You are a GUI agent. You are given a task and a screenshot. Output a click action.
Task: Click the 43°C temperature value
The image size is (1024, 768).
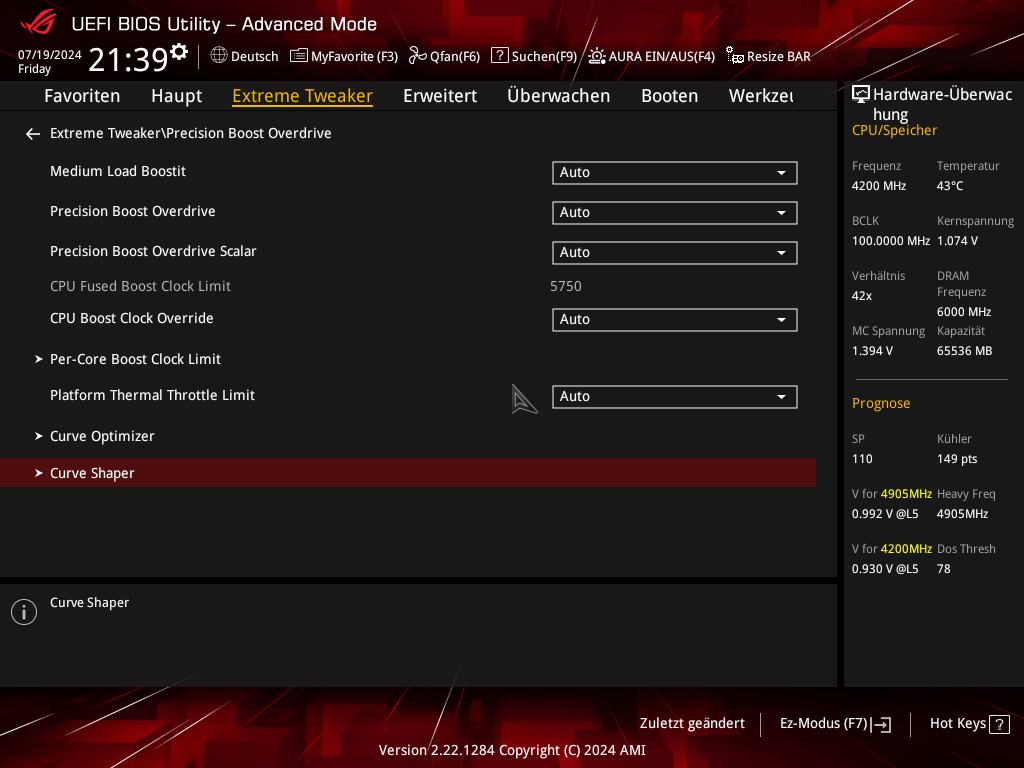coord(950,186)
